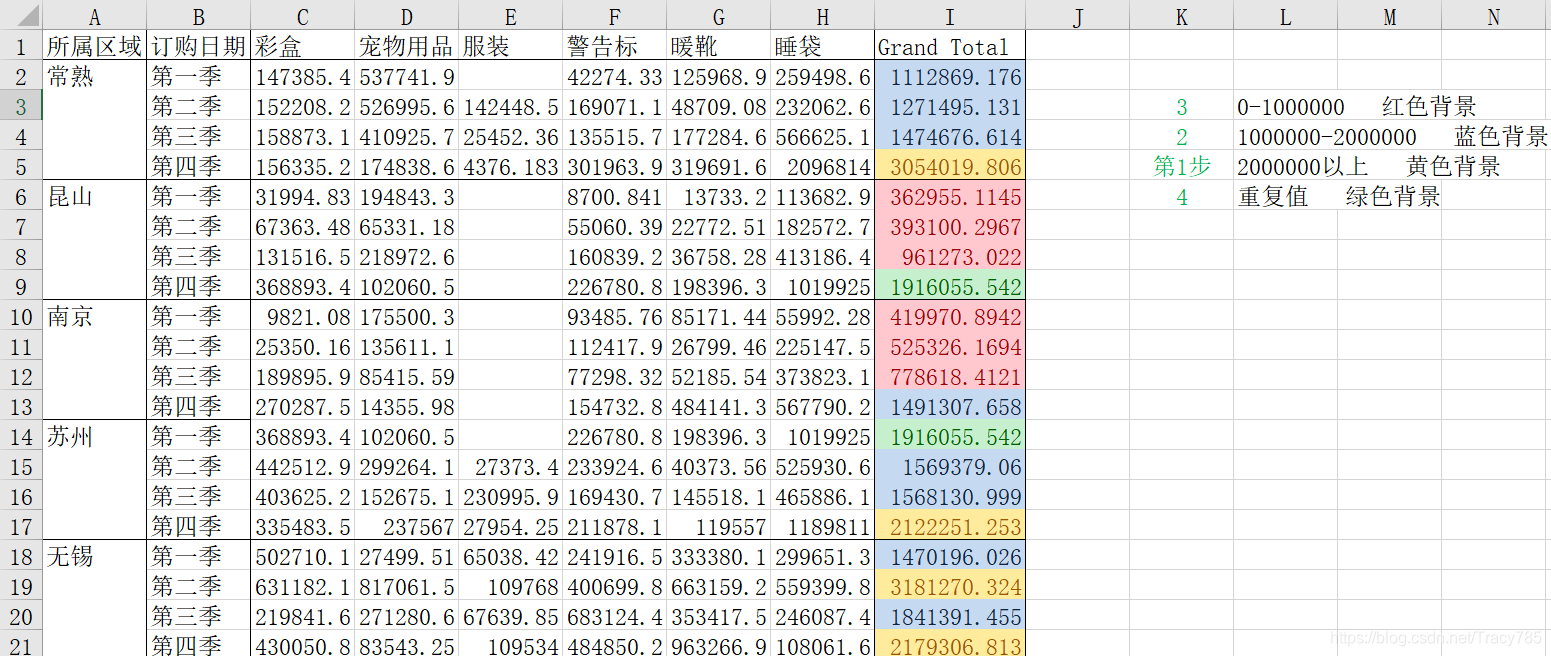Select blue total cell 1470196.026
The width and height of the screenshot is (1551, 656).
tap(950, 557)
